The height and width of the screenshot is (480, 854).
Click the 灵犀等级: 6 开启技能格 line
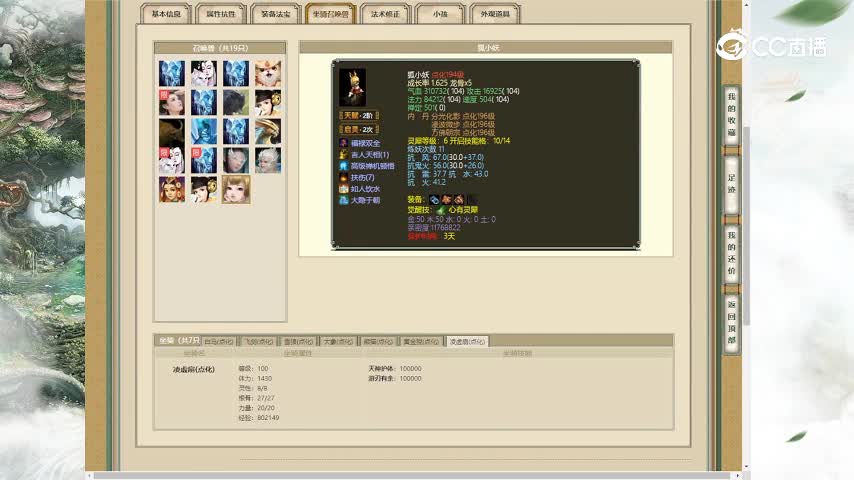[x=459, y=141]
